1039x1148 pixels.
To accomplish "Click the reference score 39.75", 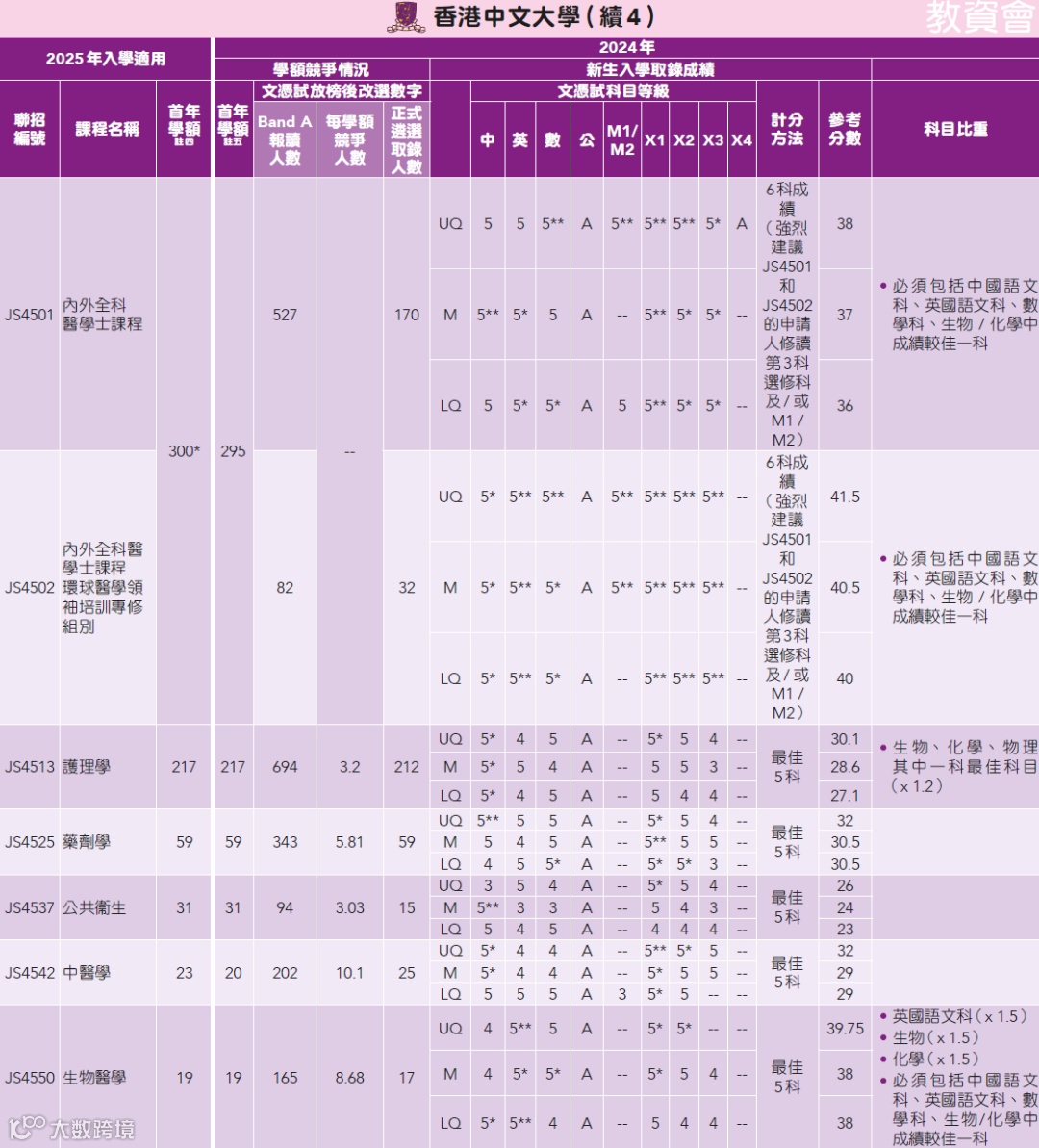I will pyautogui.click(x=845, y=1029).
